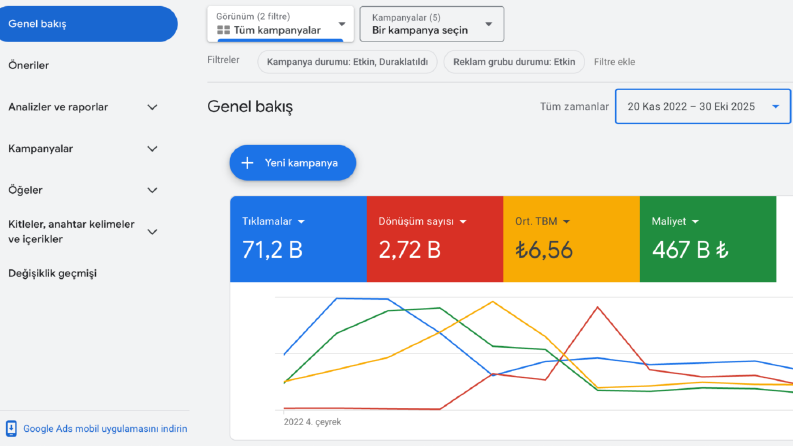Screen dimensions: 793x446
Task: Expand the Kitleler, anahtar kelimeler chevron
Action: coord(152,232)
